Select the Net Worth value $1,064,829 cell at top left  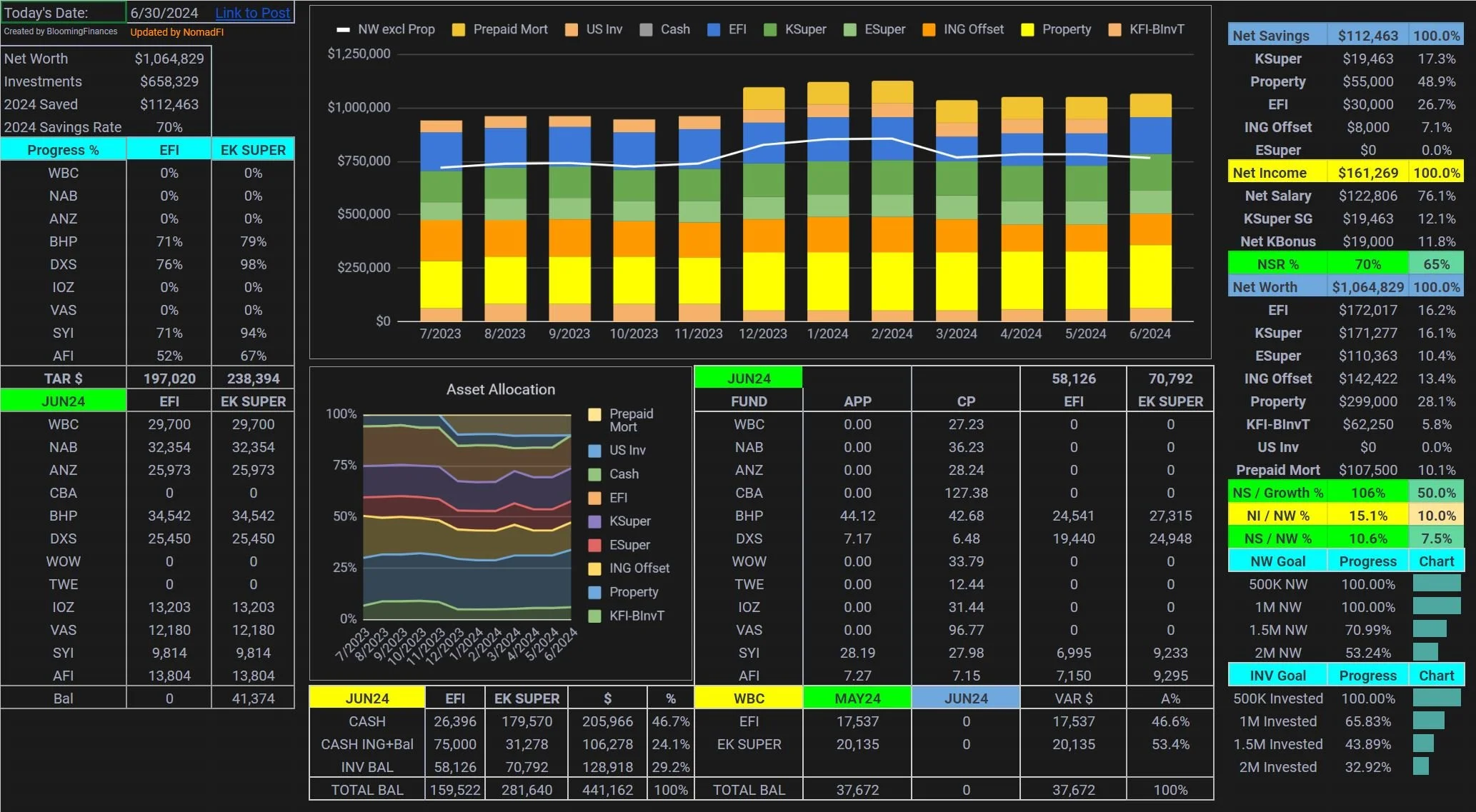point(169,59)
